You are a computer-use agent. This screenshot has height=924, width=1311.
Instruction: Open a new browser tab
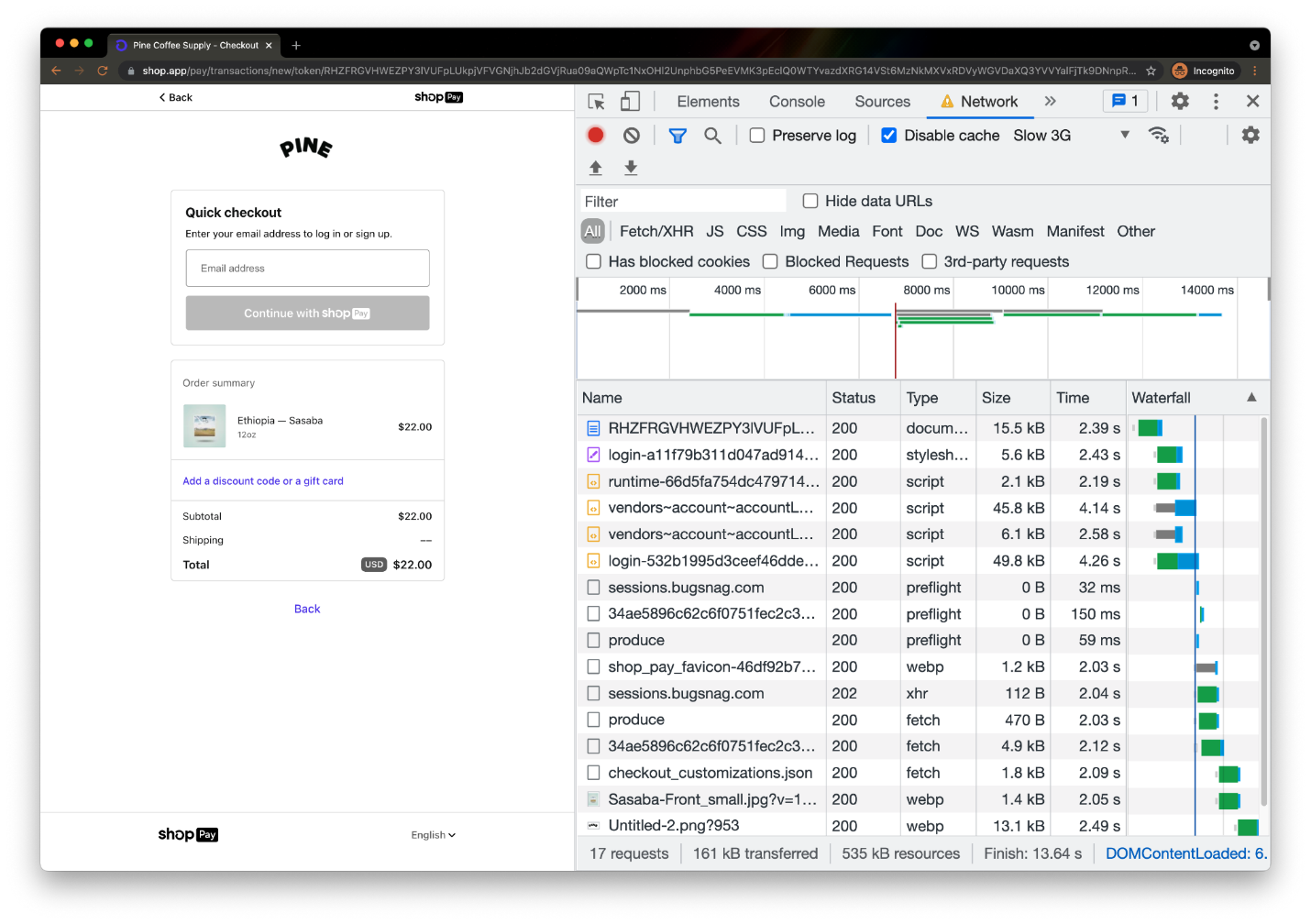(x=296, y=45)
